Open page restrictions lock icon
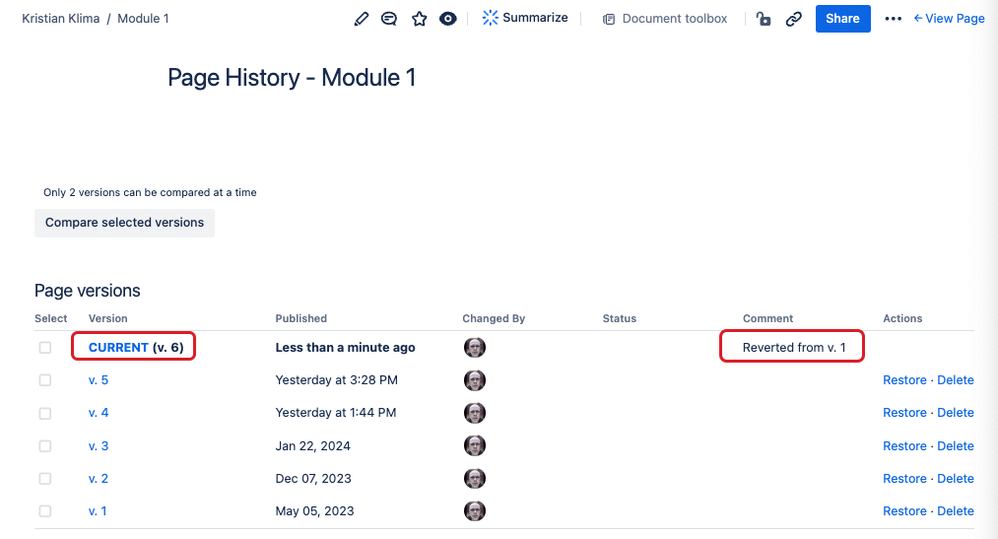The image size is (998, 539). pos(763,18)
